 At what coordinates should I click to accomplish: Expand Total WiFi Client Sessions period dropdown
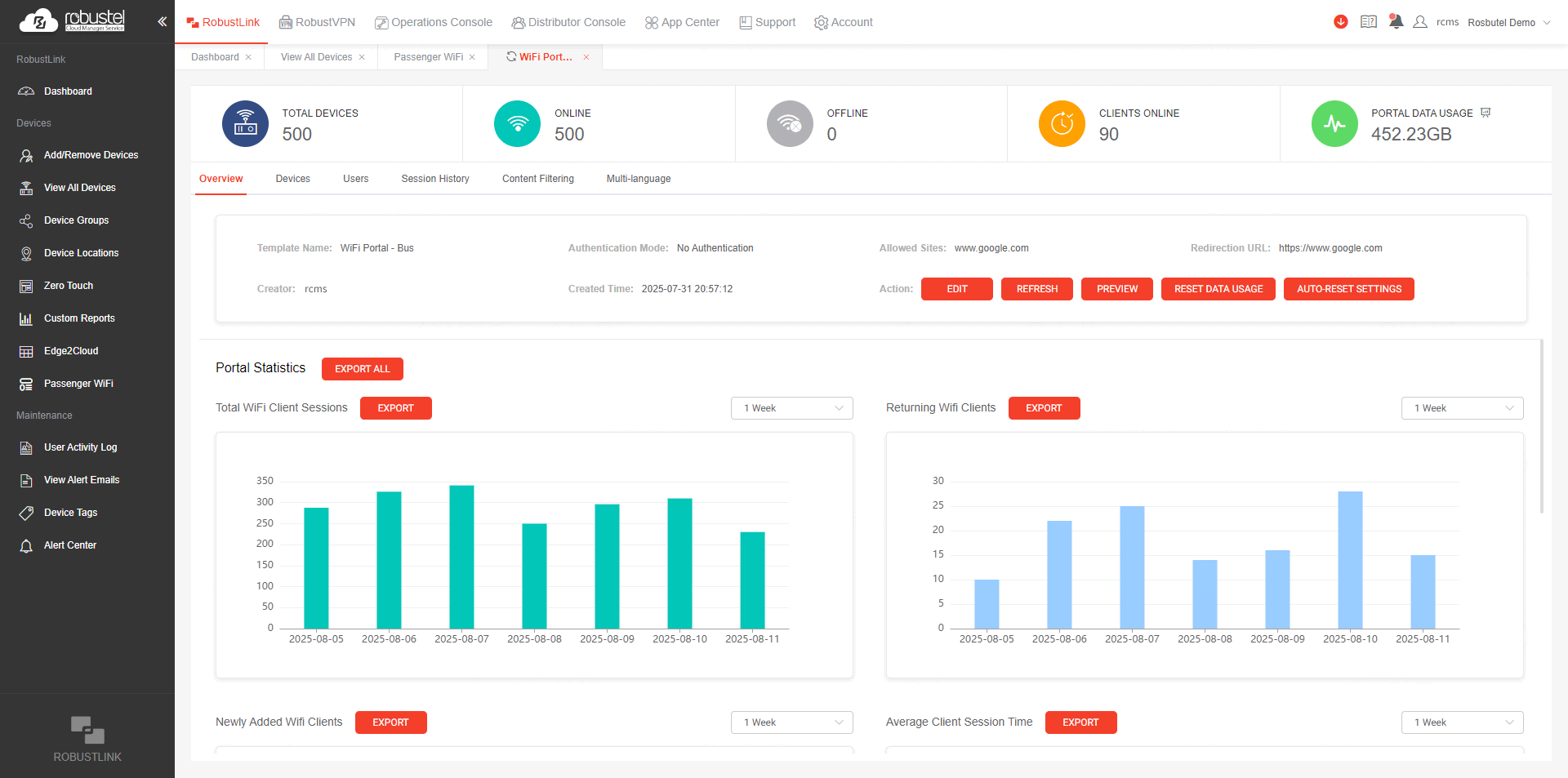[791, 408]
